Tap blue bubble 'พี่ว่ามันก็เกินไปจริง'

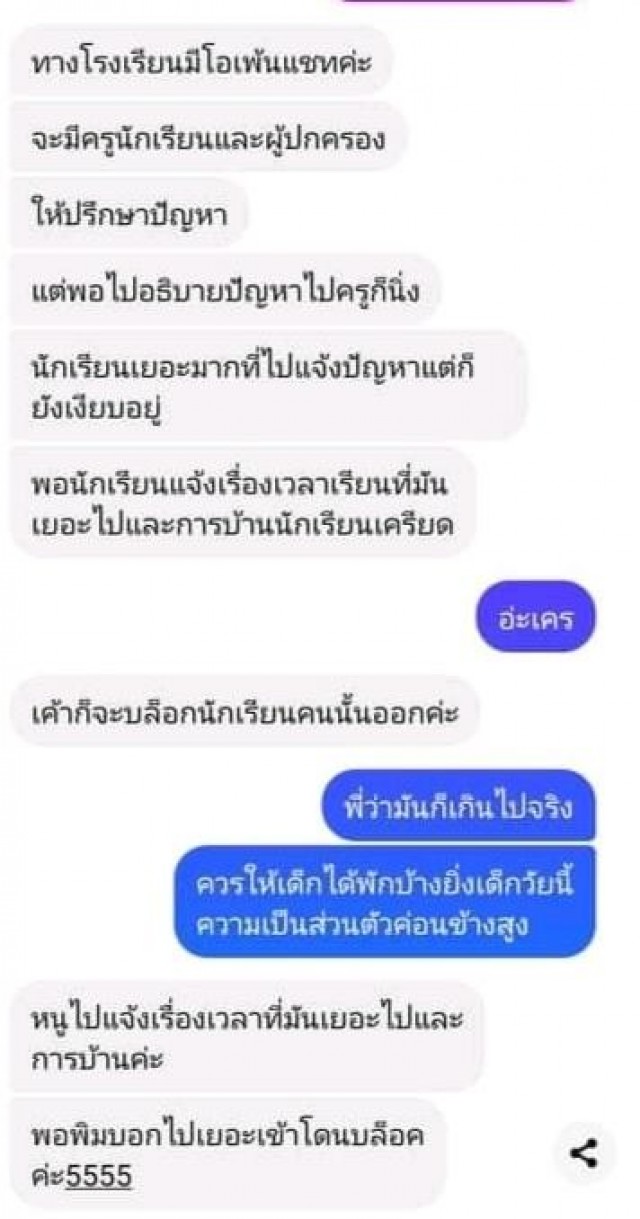point(458,804)
